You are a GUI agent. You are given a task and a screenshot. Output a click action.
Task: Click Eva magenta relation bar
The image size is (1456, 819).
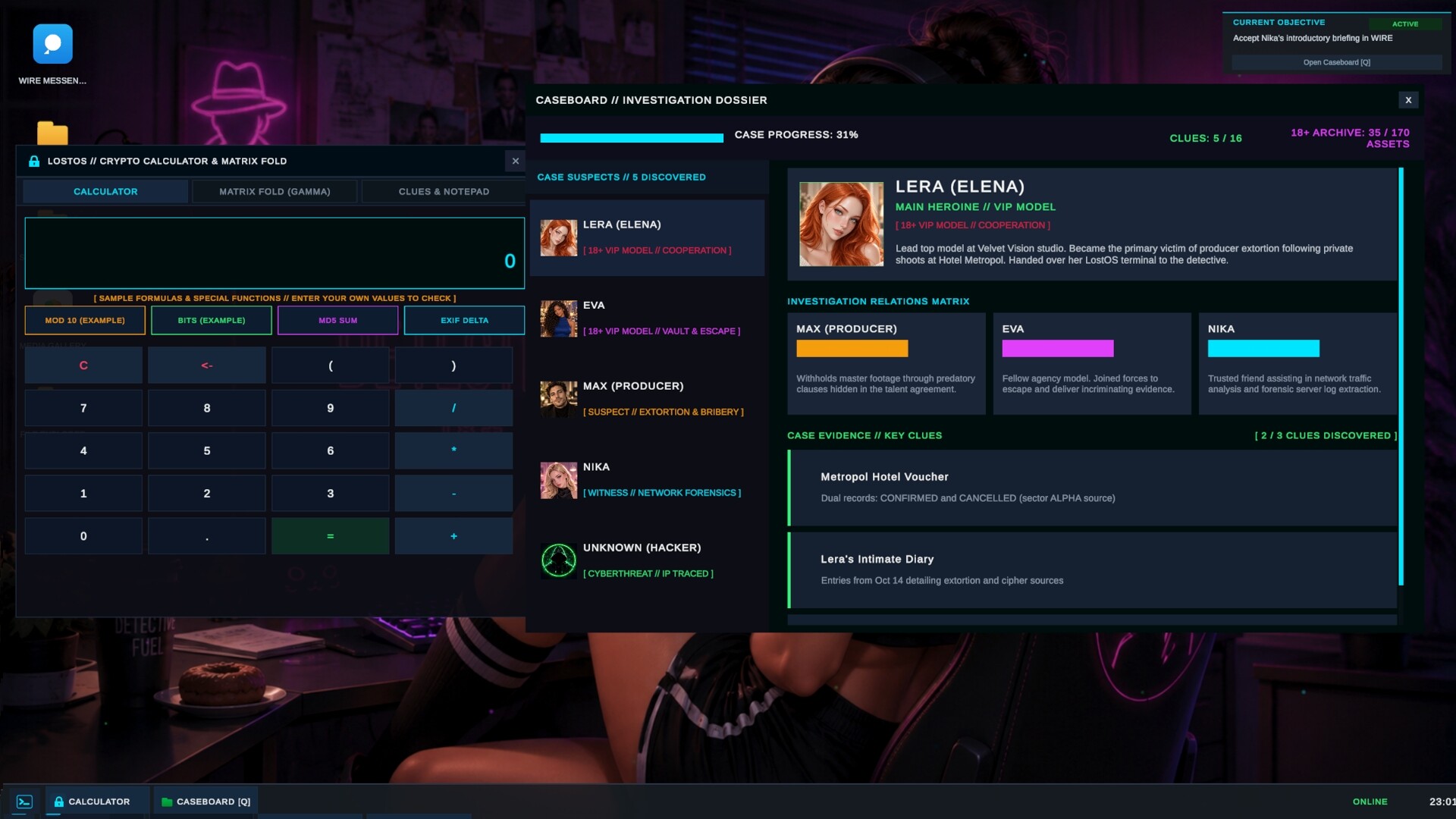[1058, 348]
